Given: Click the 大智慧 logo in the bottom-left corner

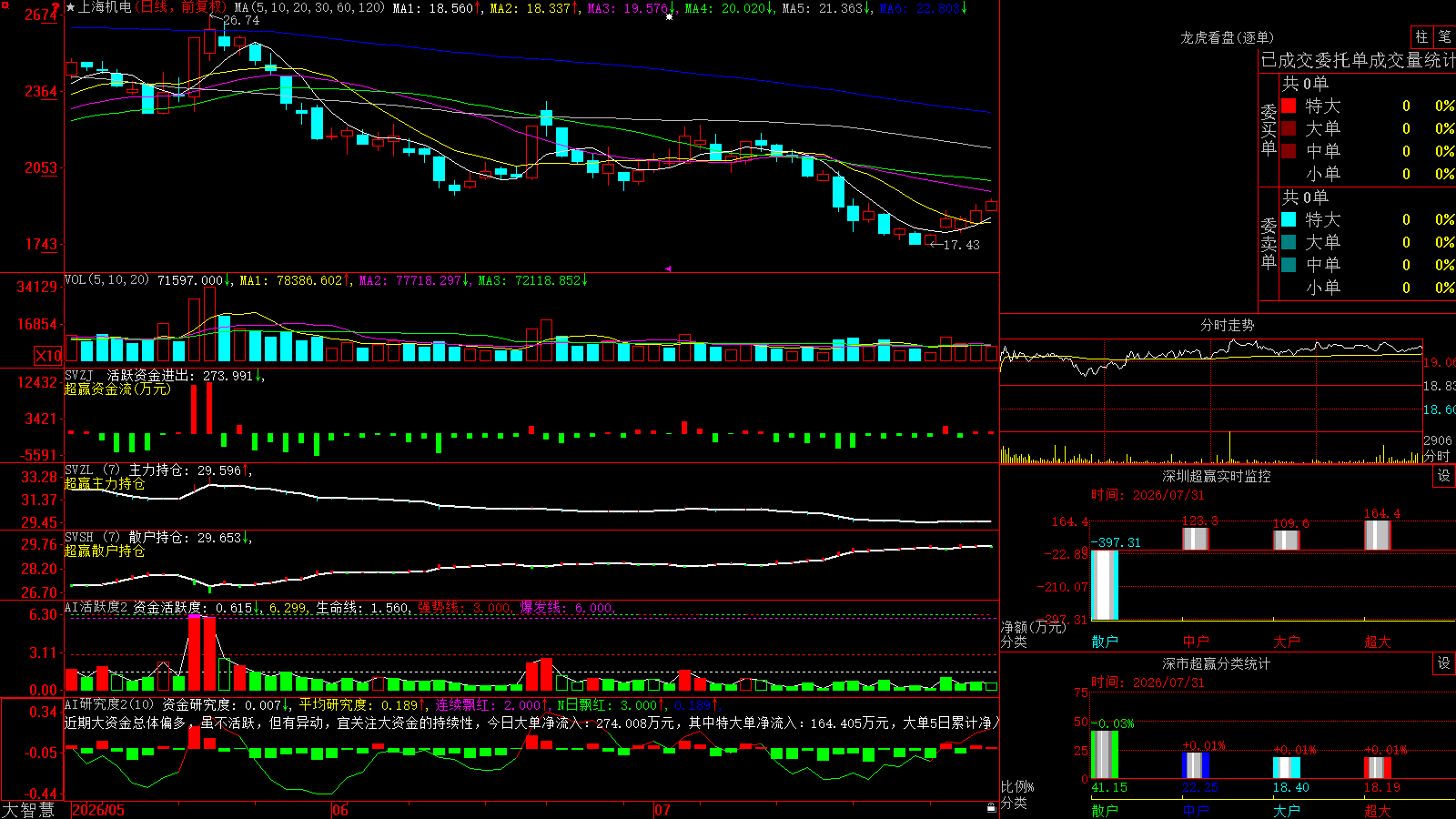Looking at the screenshot, I should 28,810.
